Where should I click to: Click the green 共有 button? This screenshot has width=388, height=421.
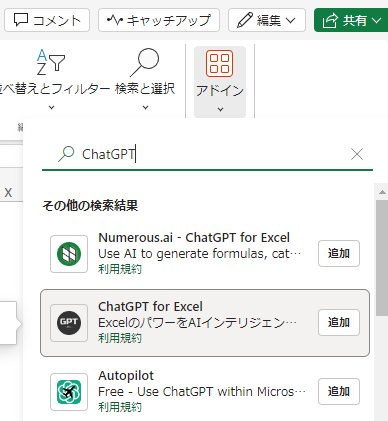(x=351, y=20)
